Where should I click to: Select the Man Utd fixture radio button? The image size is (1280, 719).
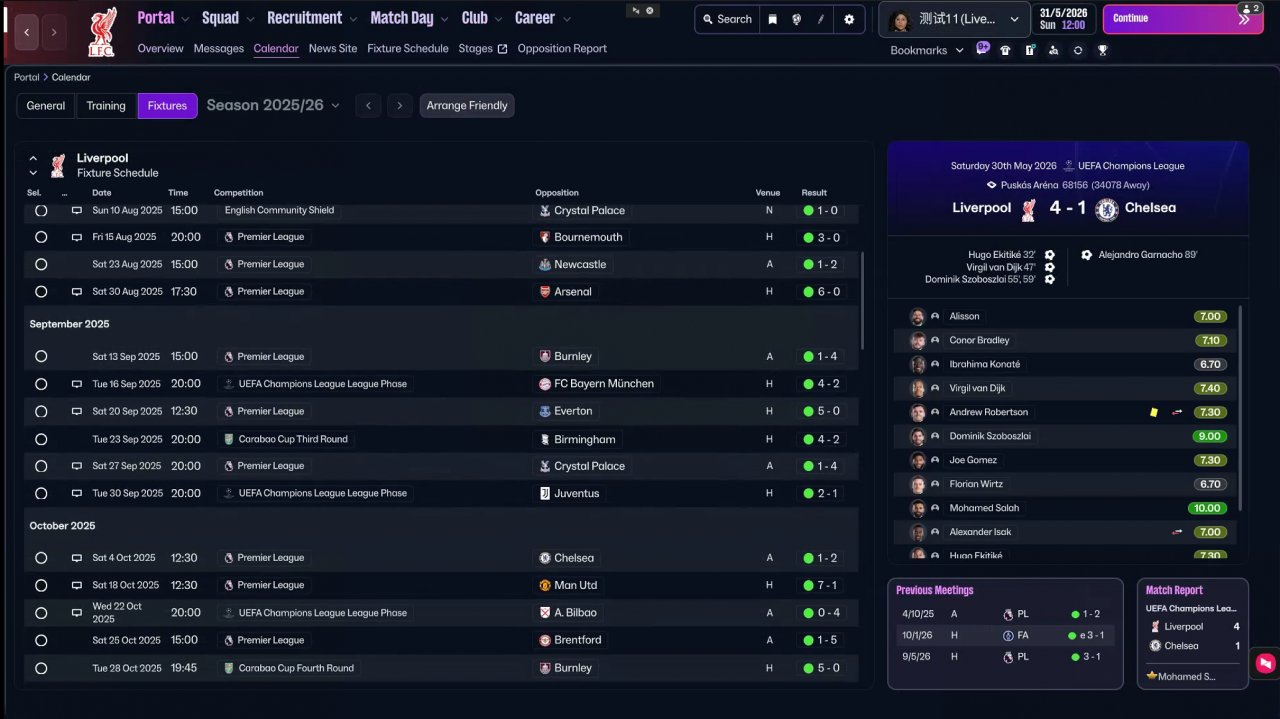click(x=41, y=586)
